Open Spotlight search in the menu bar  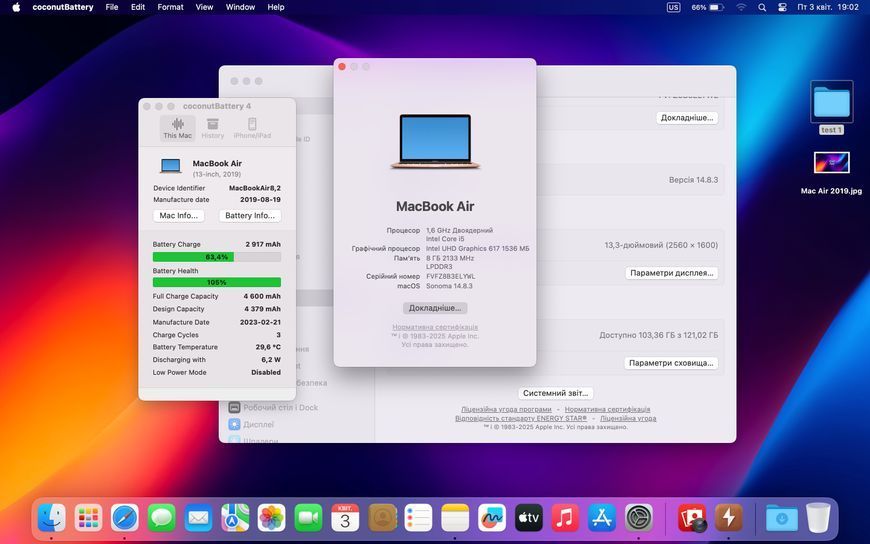click(762, 7)
